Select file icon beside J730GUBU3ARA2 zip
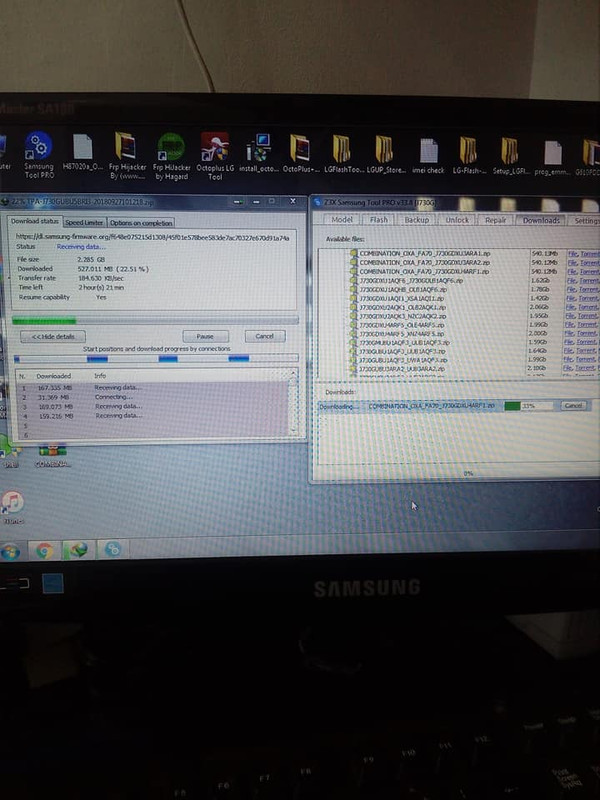 pyautogui.click(x=354, y=368)
